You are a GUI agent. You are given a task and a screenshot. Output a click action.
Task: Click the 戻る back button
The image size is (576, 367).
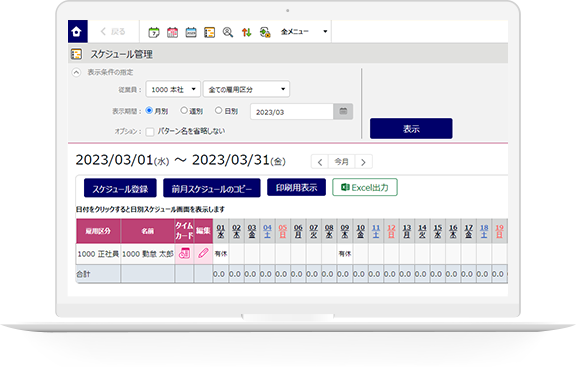[x=113, y=32]
